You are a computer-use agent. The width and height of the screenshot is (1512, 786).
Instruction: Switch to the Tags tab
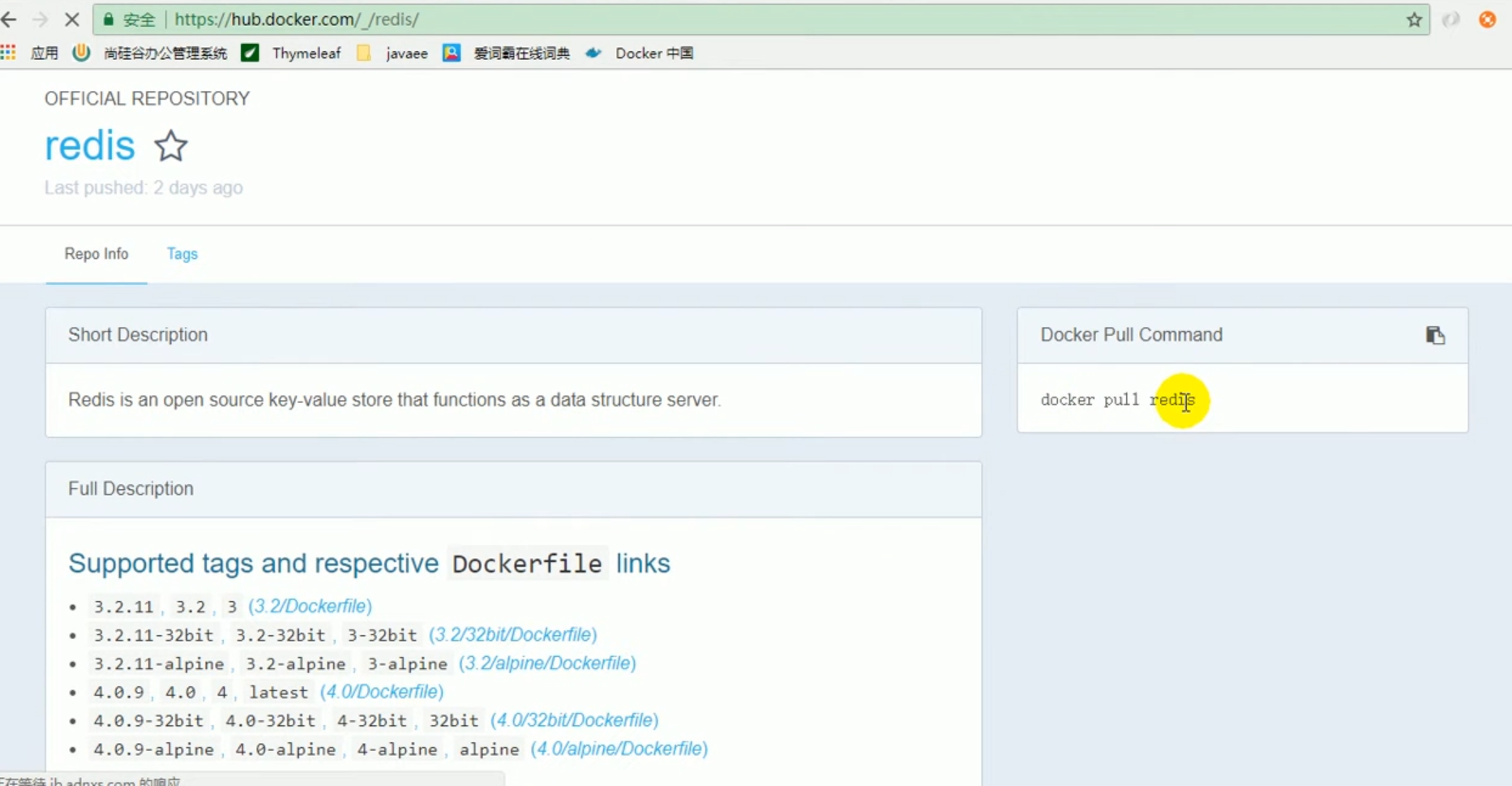(182, 254)
